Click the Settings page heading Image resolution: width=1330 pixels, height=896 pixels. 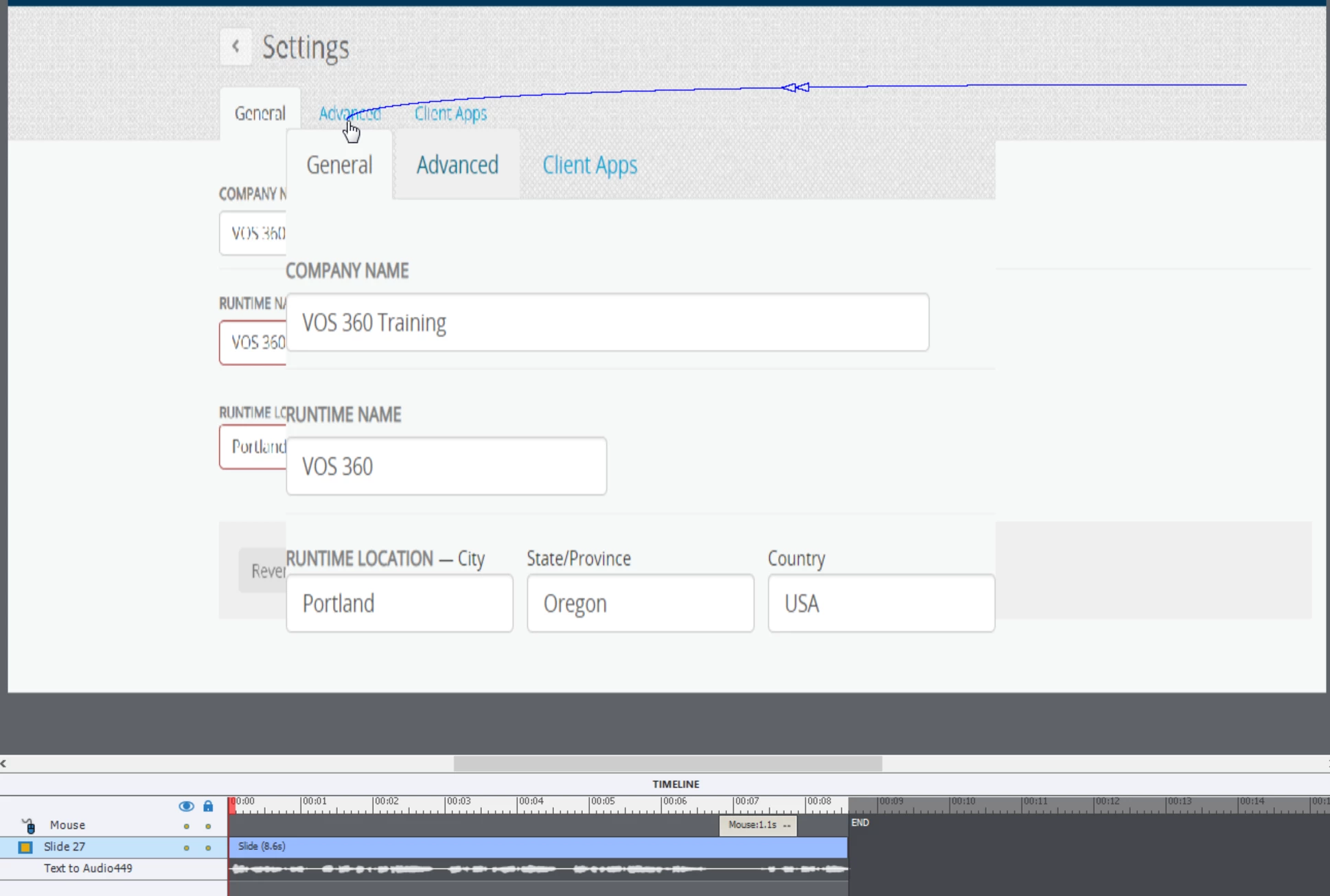306,47
